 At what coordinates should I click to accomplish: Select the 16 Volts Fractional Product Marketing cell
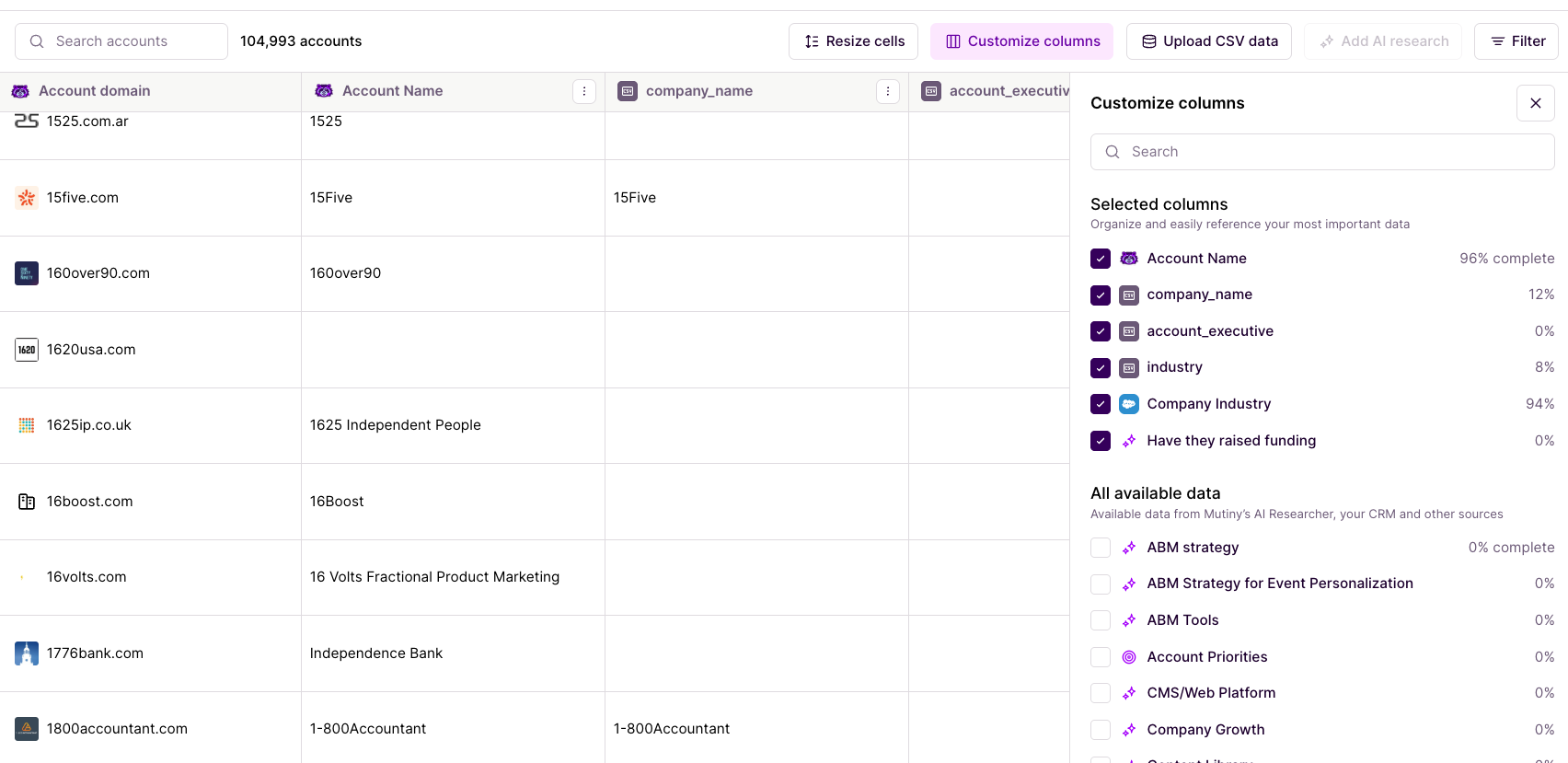[454, 577]
